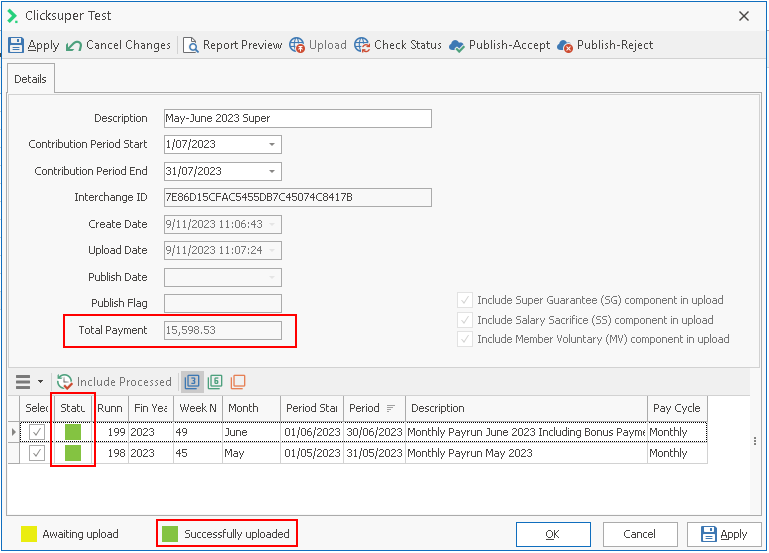Viewport: 769px width, 553px height.
Task: Click Publish-Reject cloud icon
Action: (565, 45)
